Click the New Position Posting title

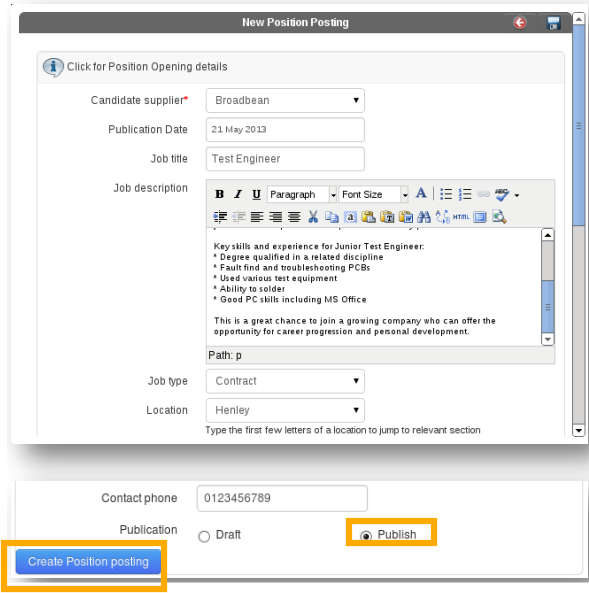(x=295, y=23)
